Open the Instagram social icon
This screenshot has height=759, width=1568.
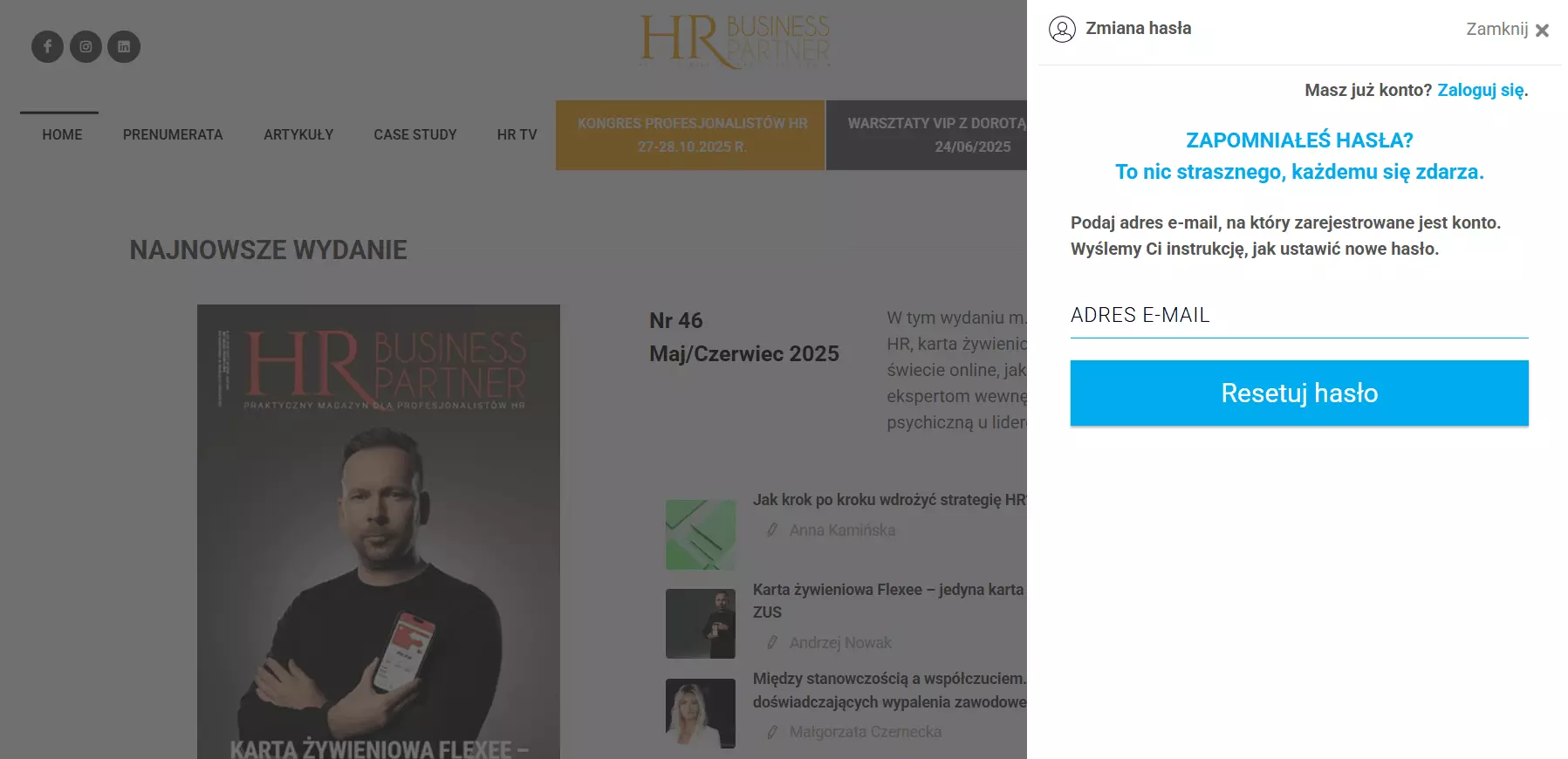pyautogui.click(x=86, y=46)
